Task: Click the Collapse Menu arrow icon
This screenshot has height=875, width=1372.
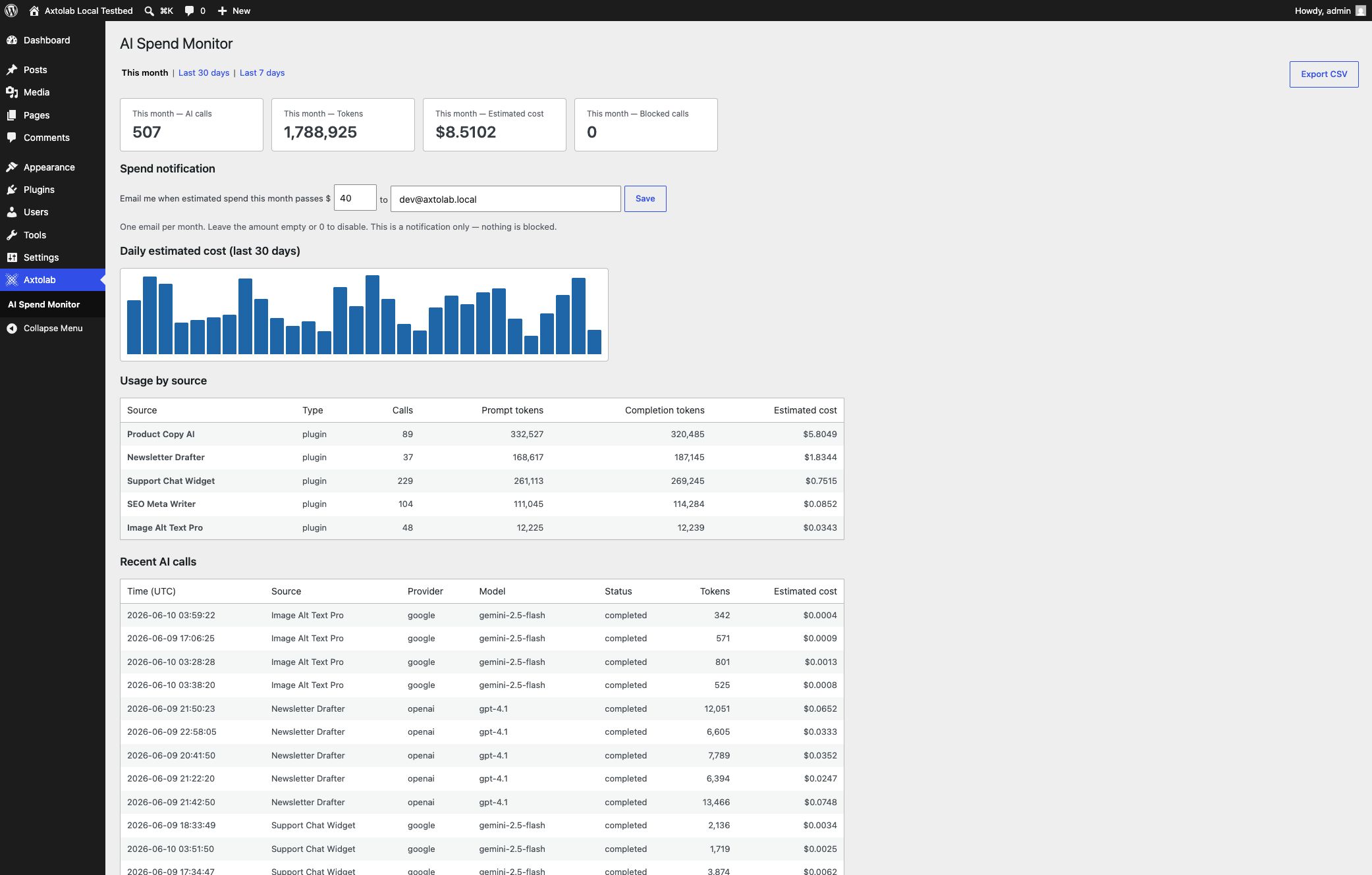Action: [x=12, y=328]
